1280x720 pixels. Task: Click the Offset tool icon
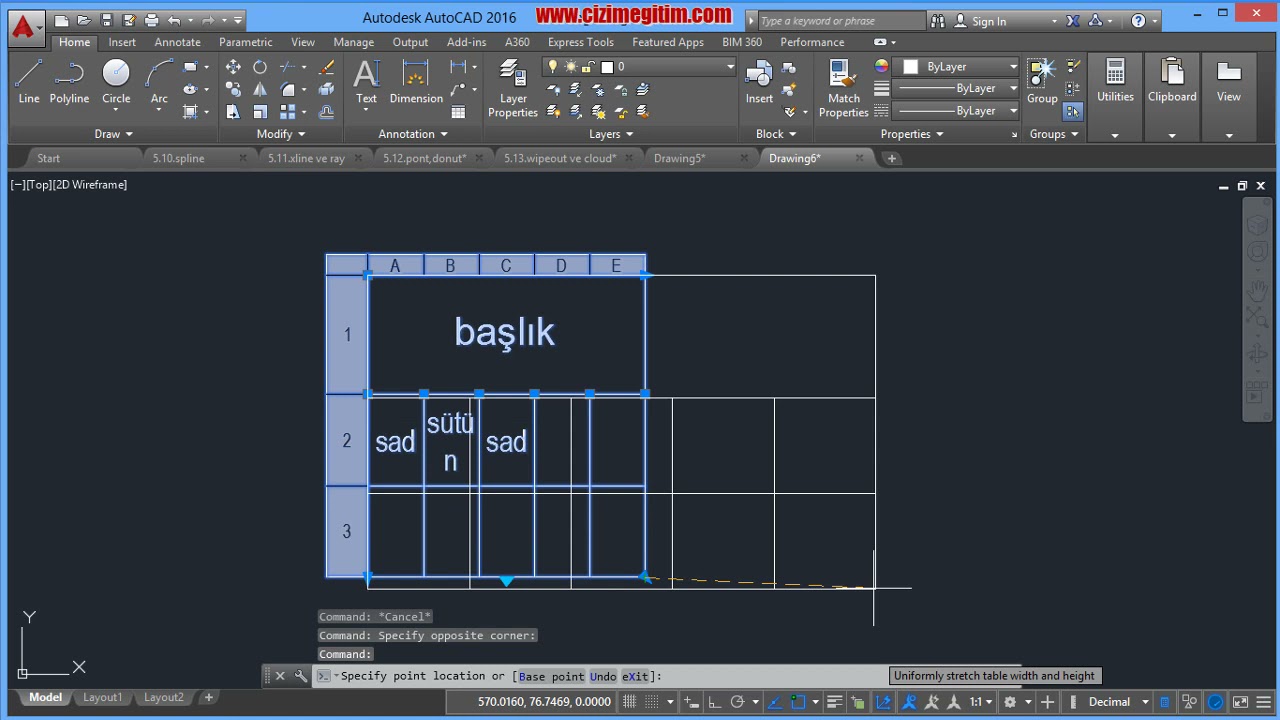click(x=326, y=112)
